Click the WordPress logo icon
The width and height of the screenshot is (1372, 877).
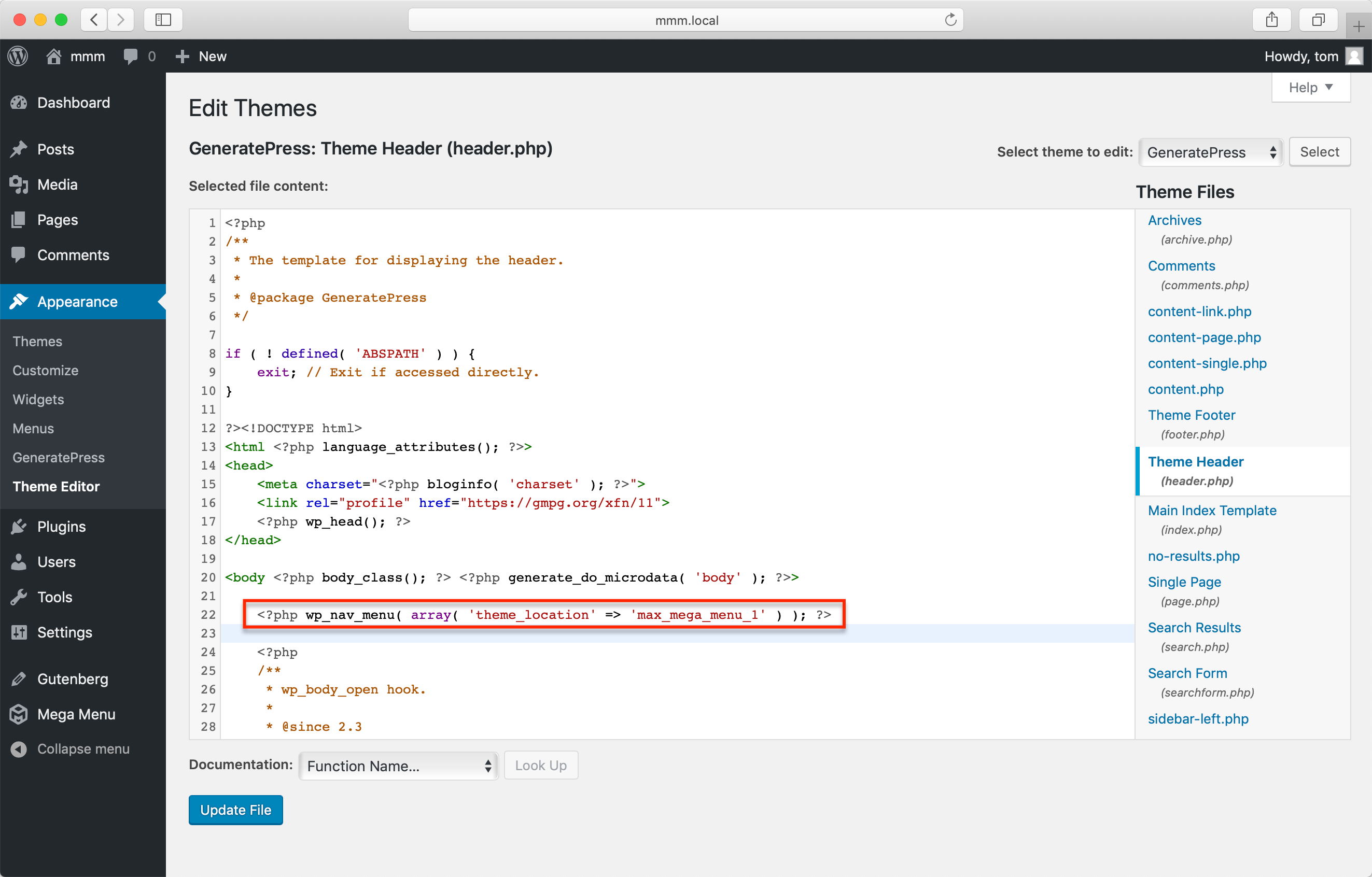[x=18, y=56]
